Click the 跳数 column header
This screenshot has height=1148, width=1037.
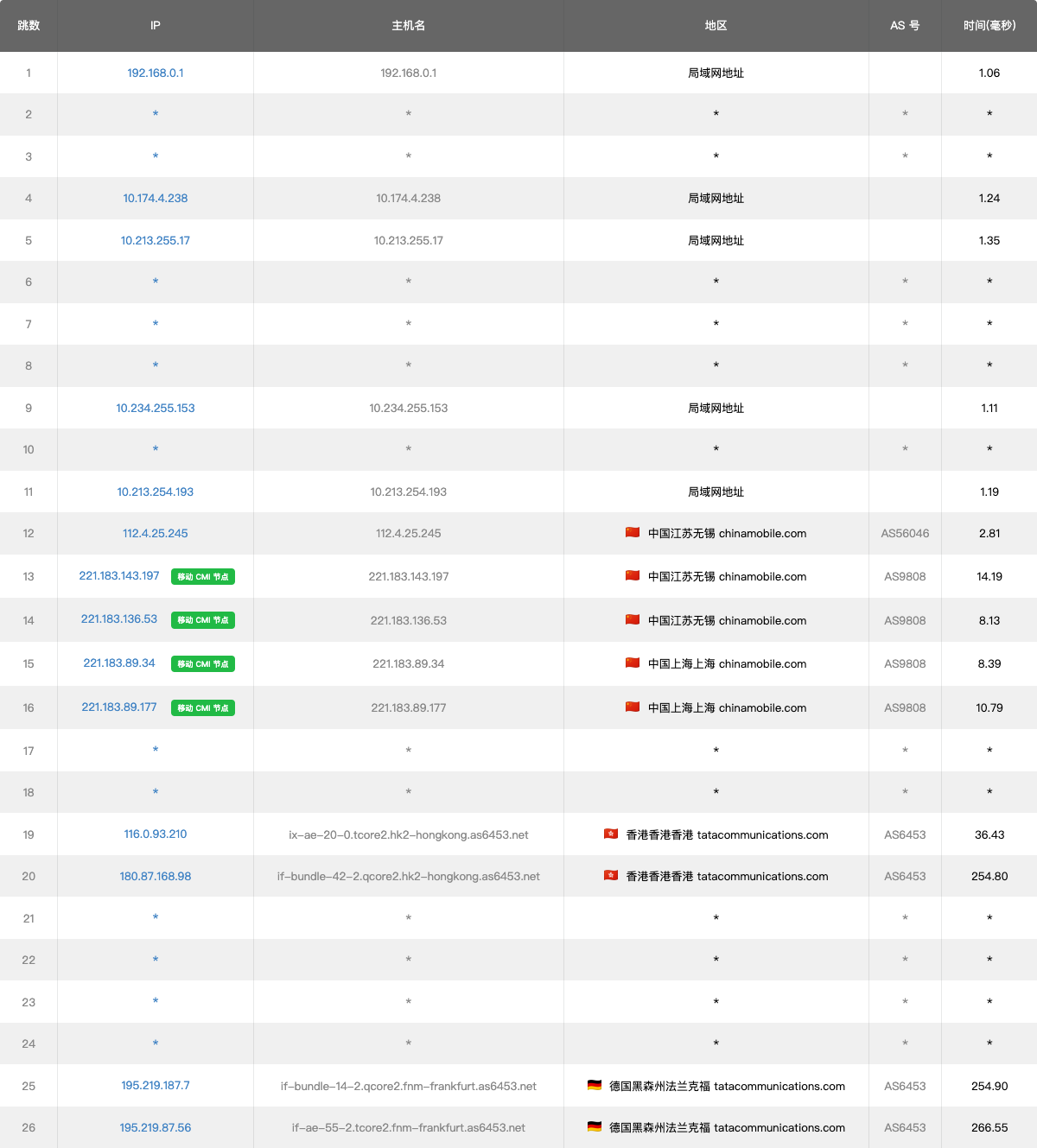[x=29, y=25]
